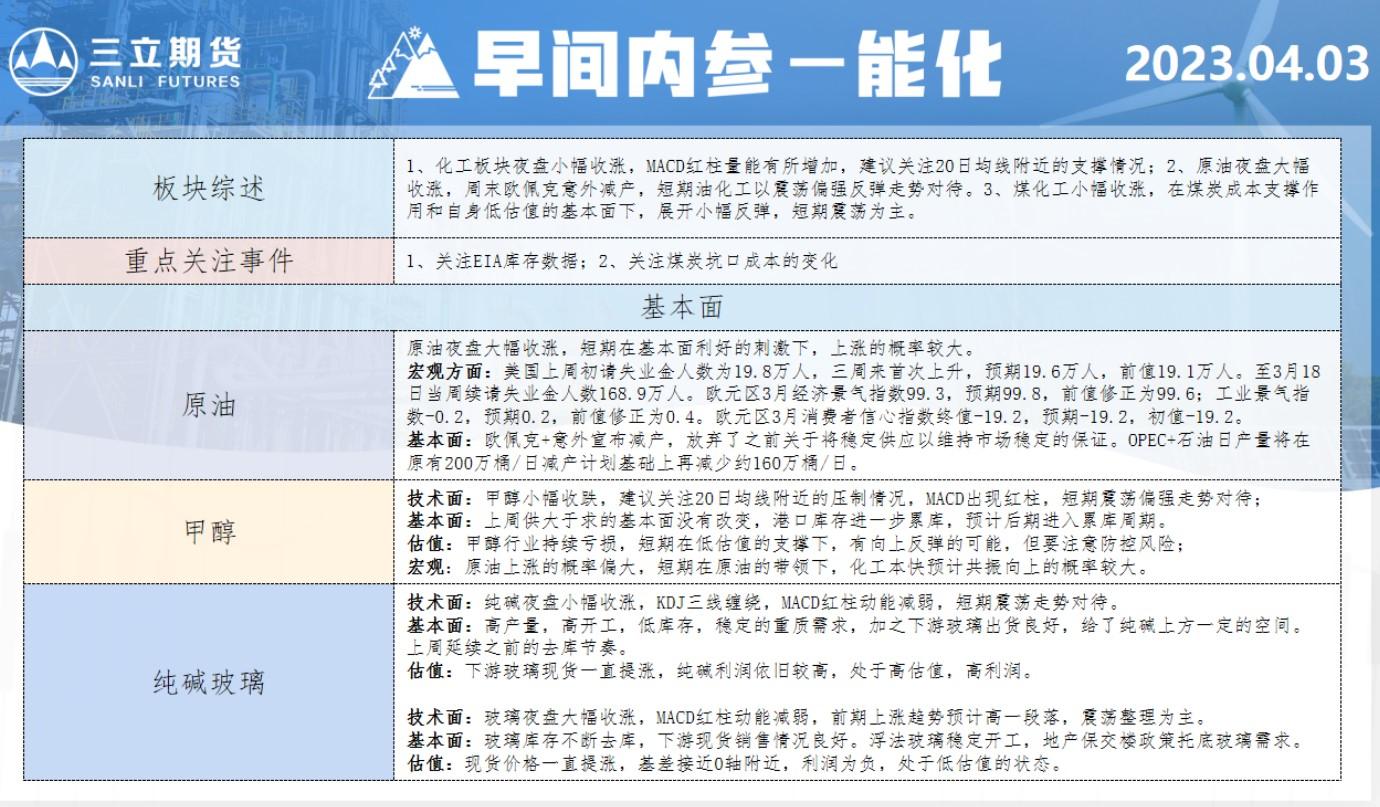
Task: Click the 重点关注事件 row label
Action: tap(209, 261)
